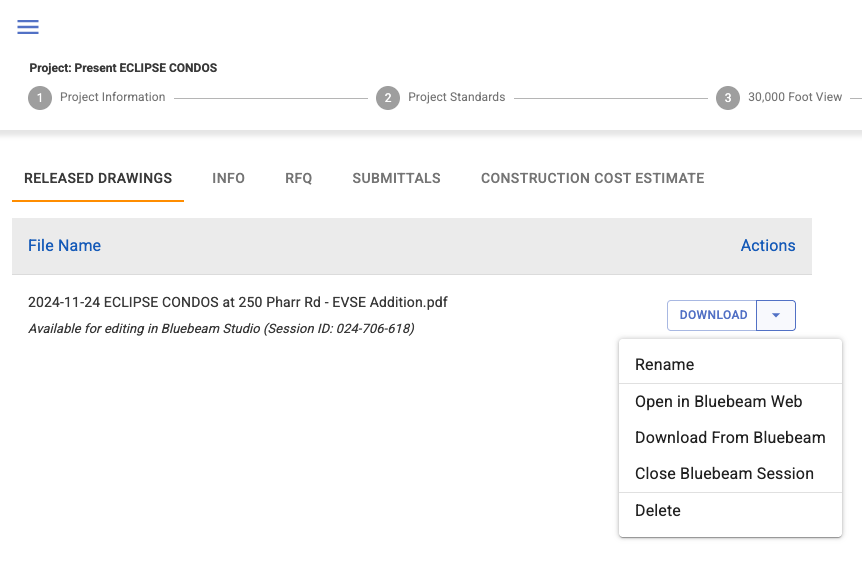Screen dimensions: 862x563
Task: Go to Project Standards step
Action: click(x=456, y=98)
